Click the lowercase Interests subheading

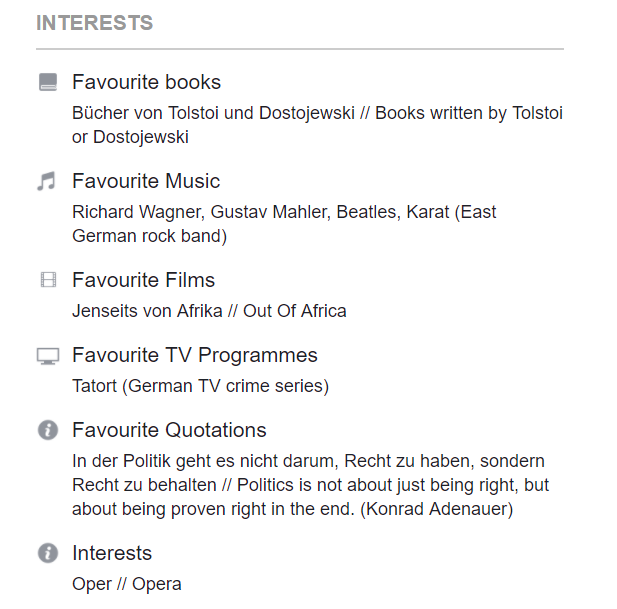[x=112, y=553]
